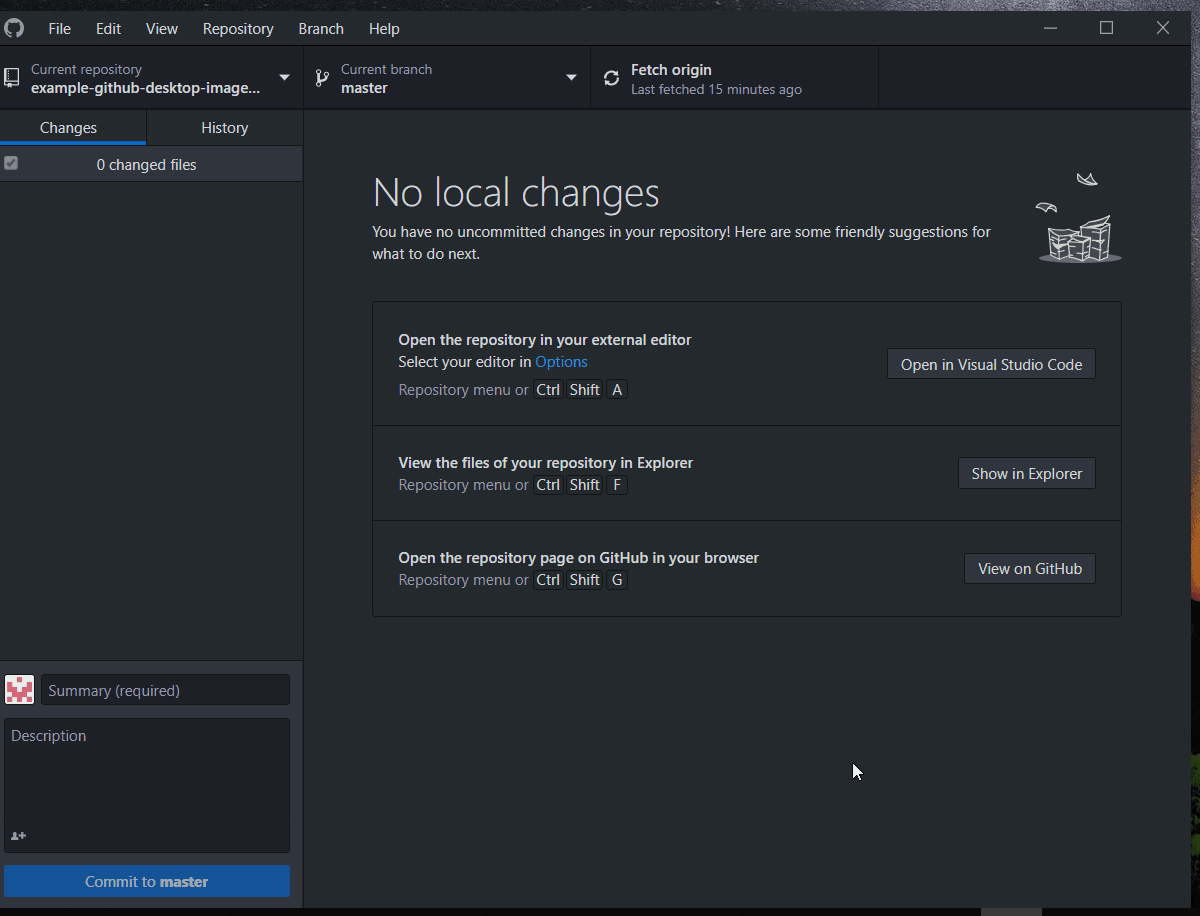Click the 'No local changes' heading

click(x=516, y=192)
